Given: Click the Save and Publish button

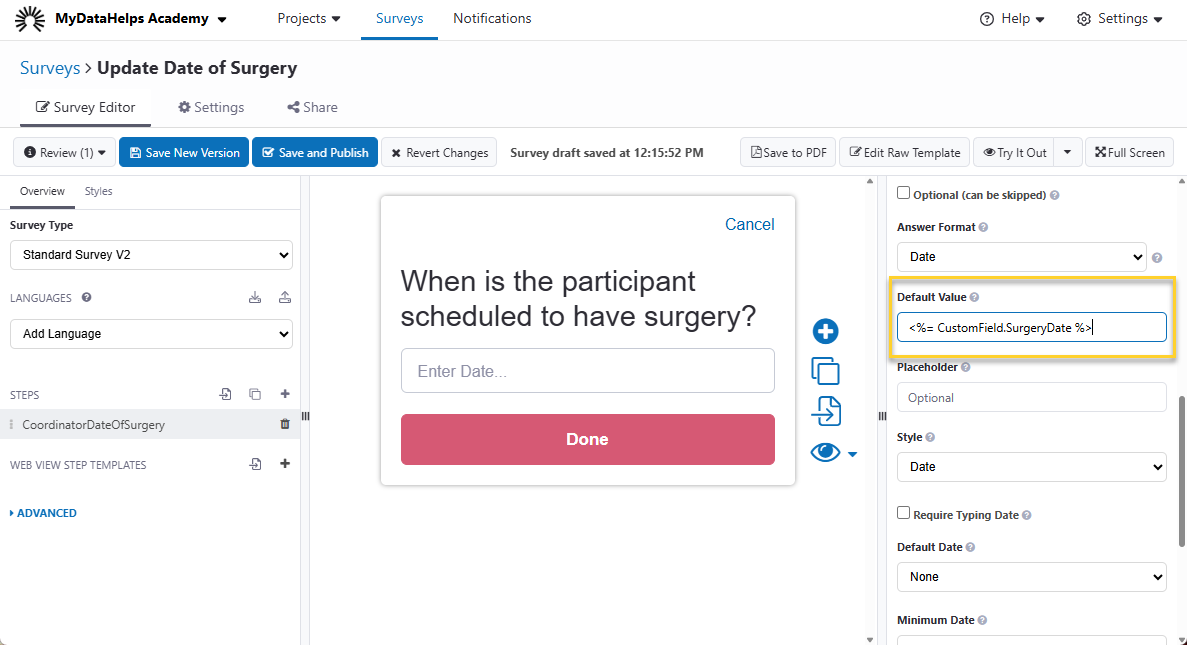Looking at the screenshot, I should 315,153.
